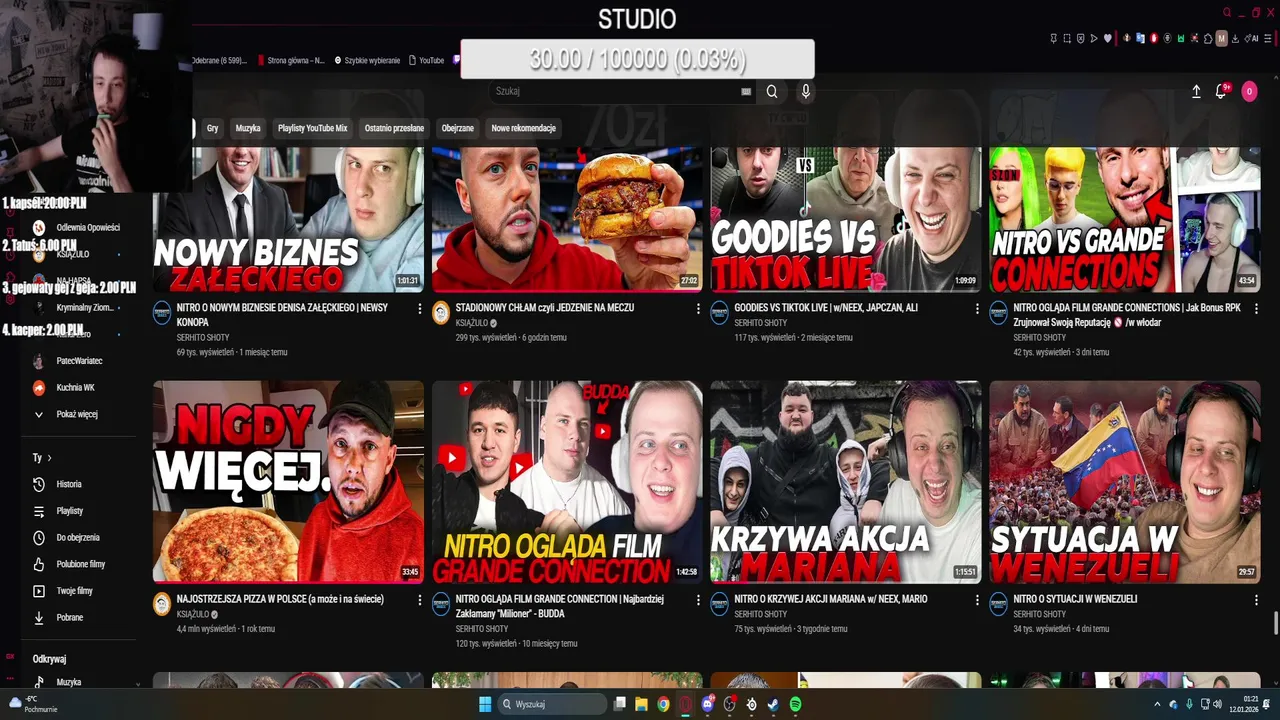Select Ostatnio przesłane filter chip
1280x720 pixels.
pos(394,128)
